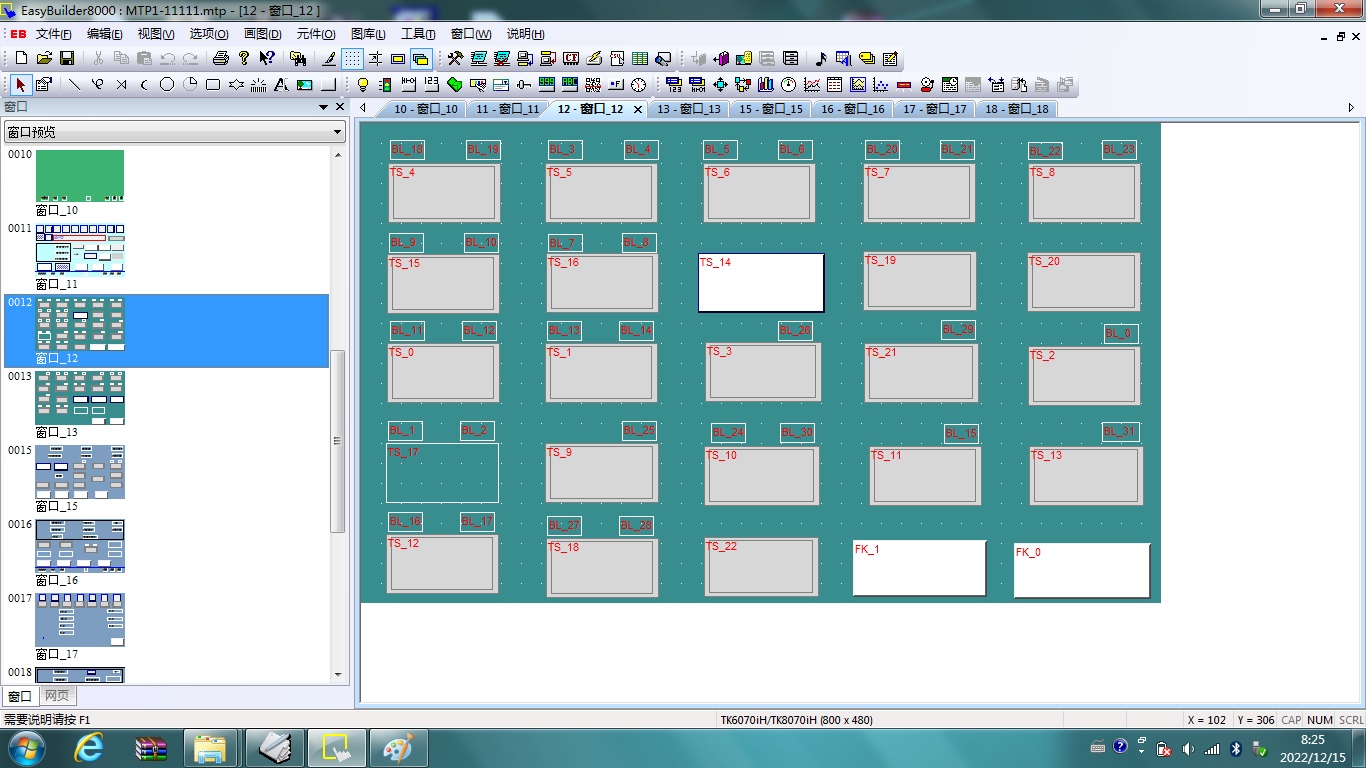Screen dimensions: 1366x768
Task: Select the Text object tool
Action: click(x=281, y=85)
